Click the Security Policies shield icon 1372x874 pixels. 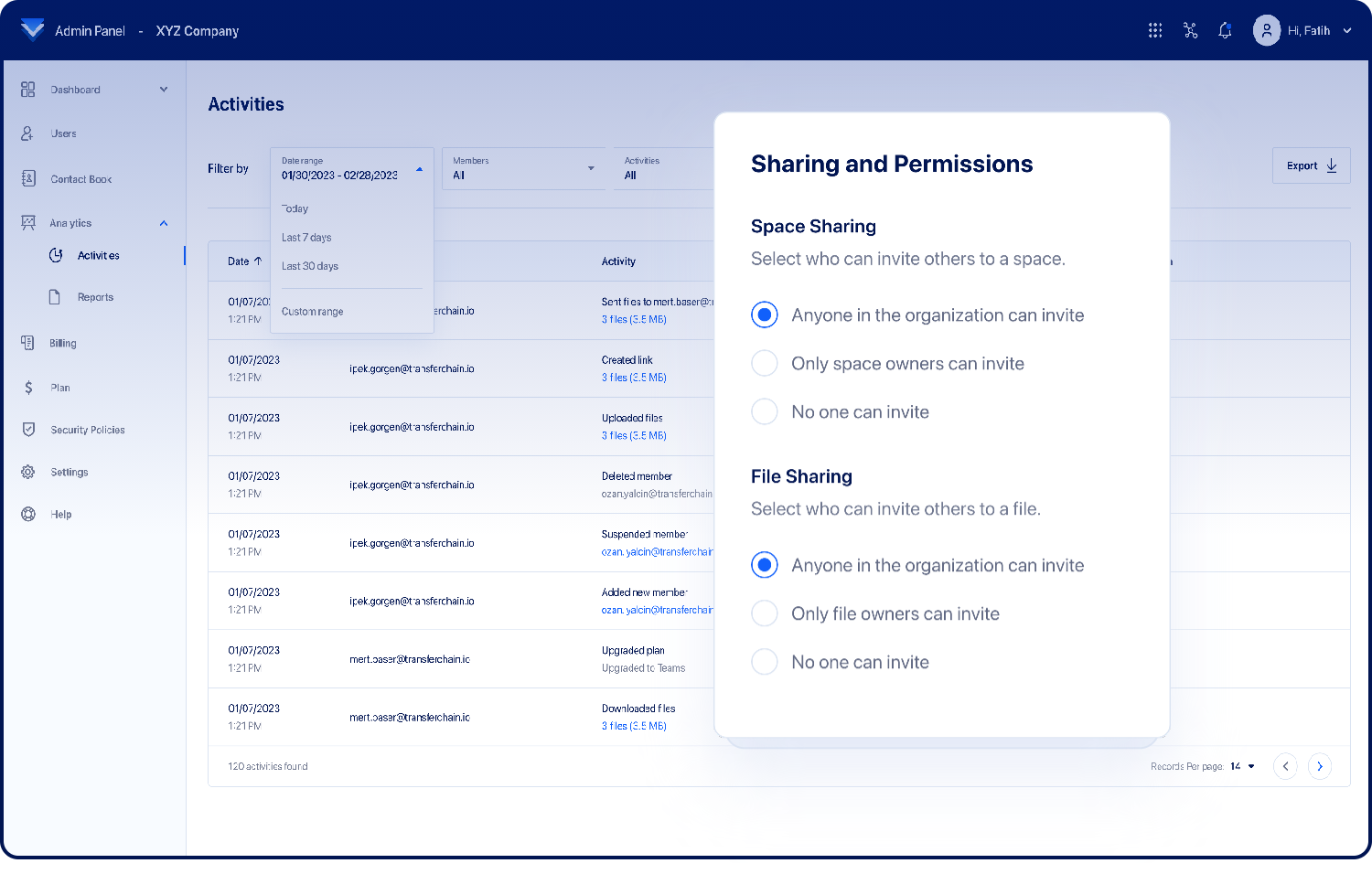pos(28,430)
